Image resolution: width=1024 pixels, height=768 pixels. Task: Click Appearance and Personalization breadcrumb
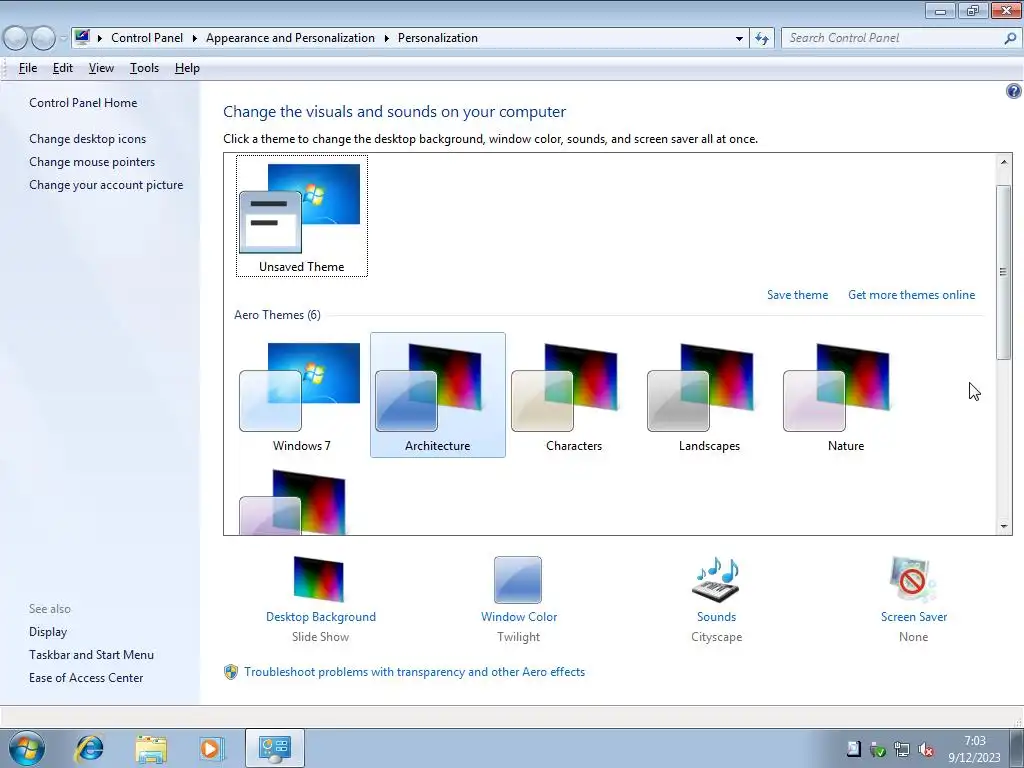(290, 39)
